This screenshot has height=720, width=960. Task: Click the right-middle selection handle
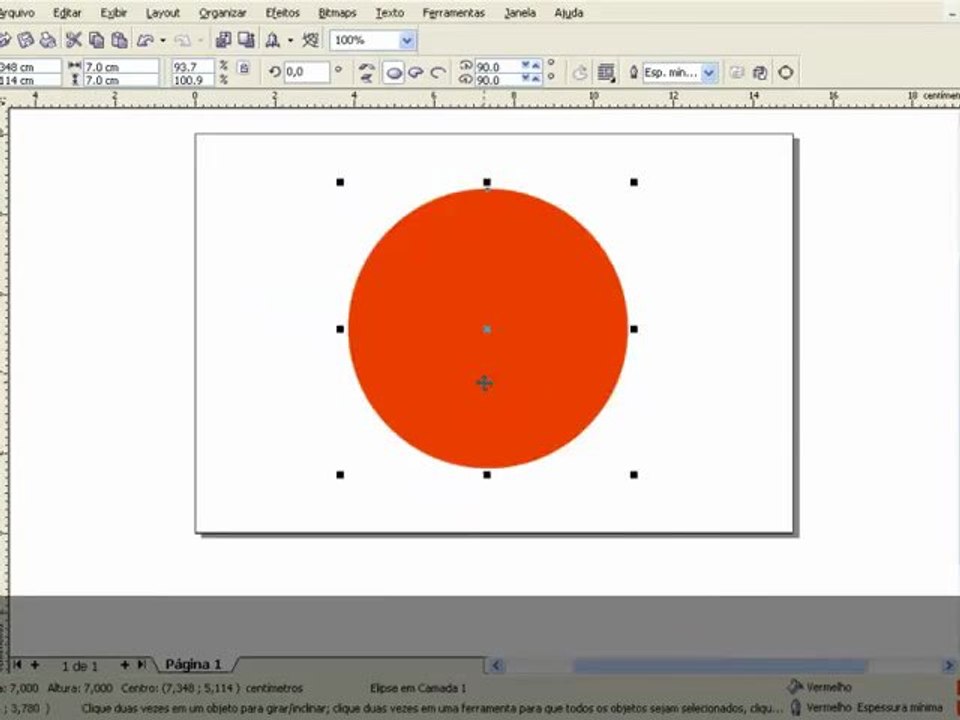click(x=634, y=329)
